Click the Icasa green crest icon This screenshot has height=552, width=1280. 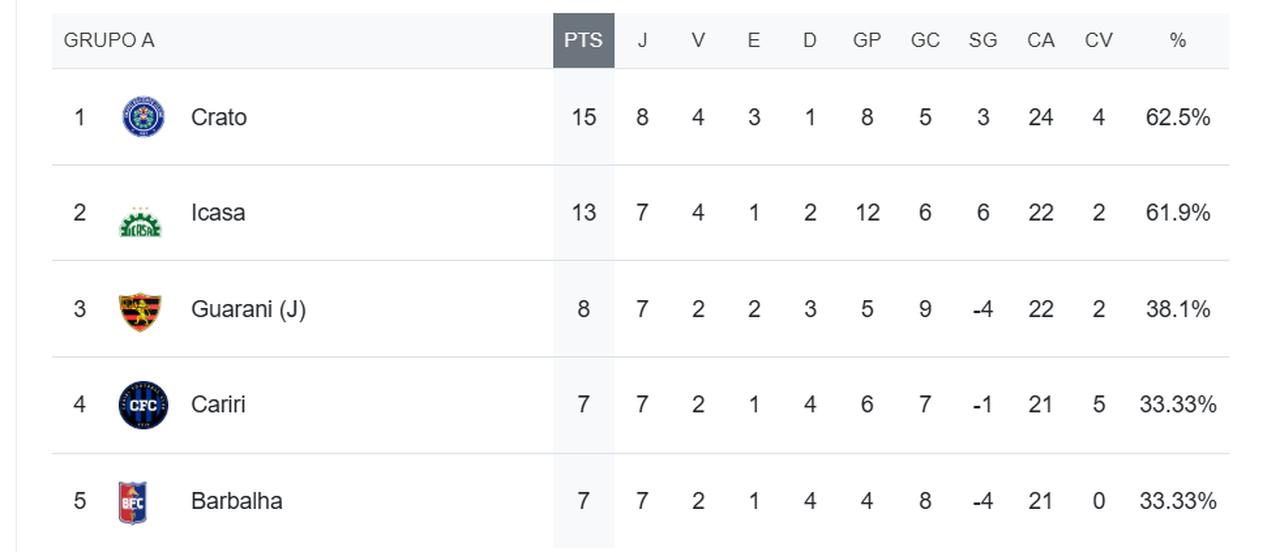pos(140,222)
